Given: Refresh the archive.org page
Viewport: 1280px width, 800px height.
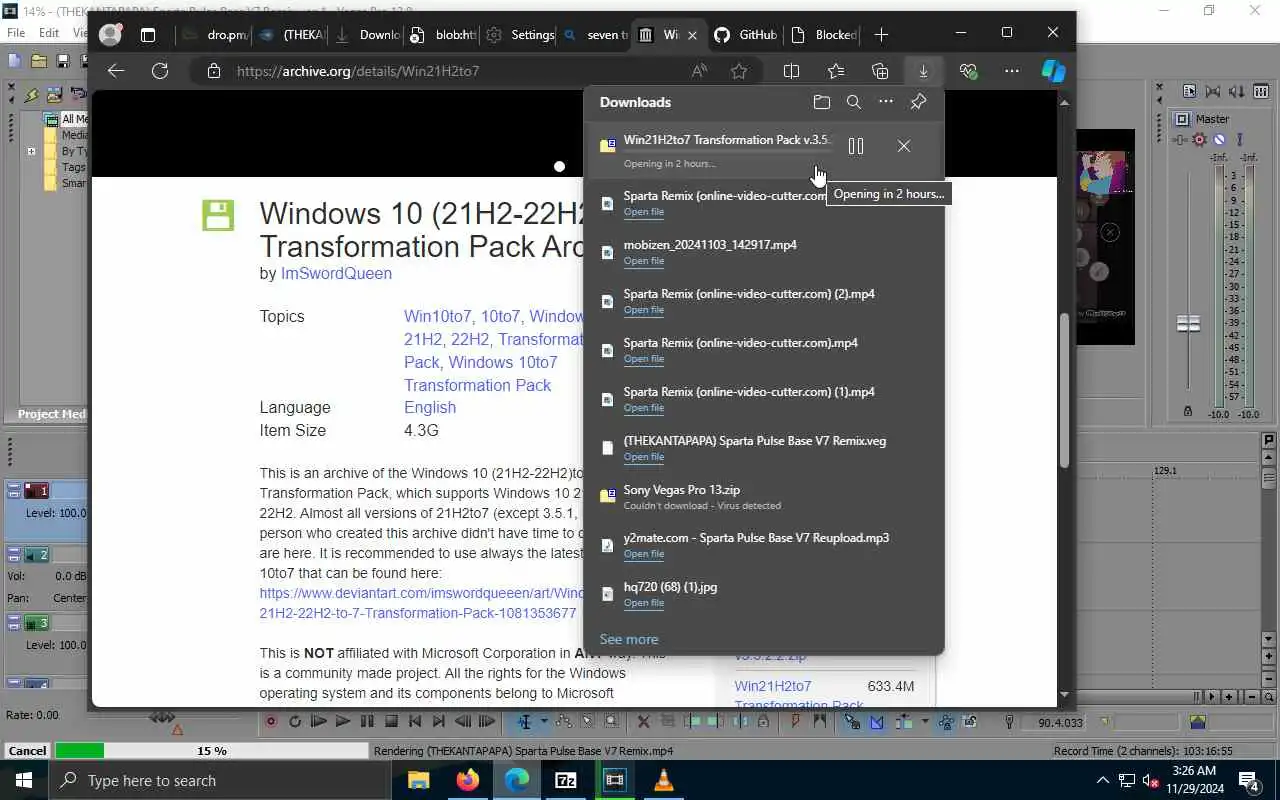Looking at the screenshot, I should (x=160, y=71).
